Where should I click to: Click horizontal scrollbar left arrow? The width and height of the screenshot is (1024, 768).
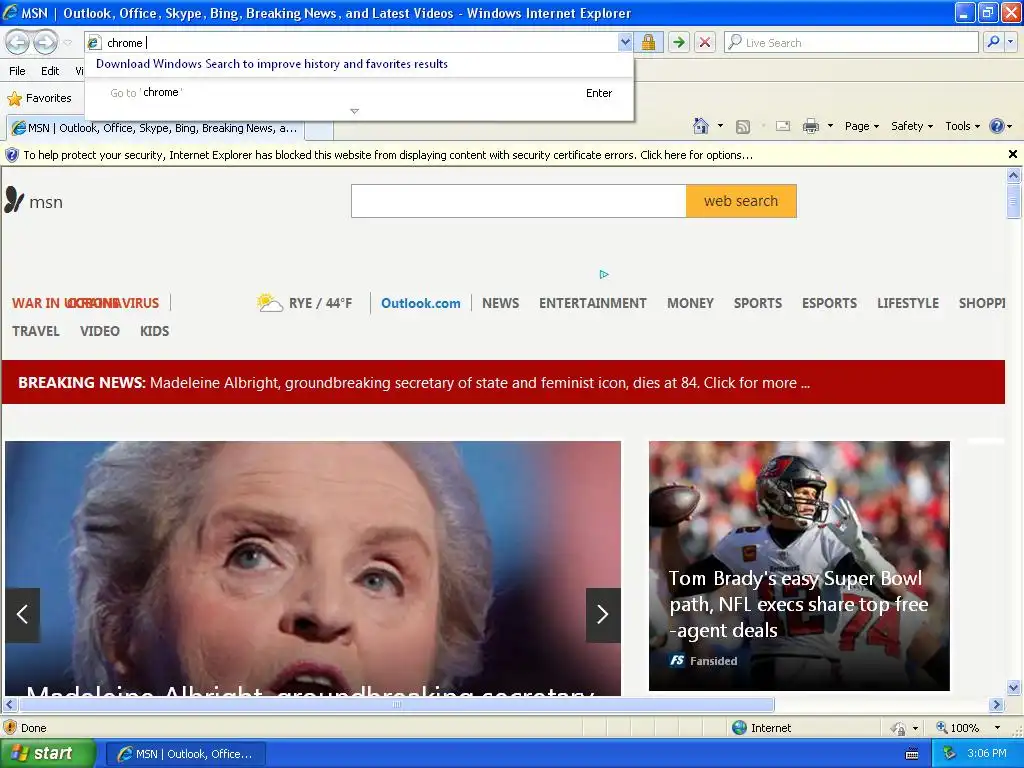(x=9, y=705)
